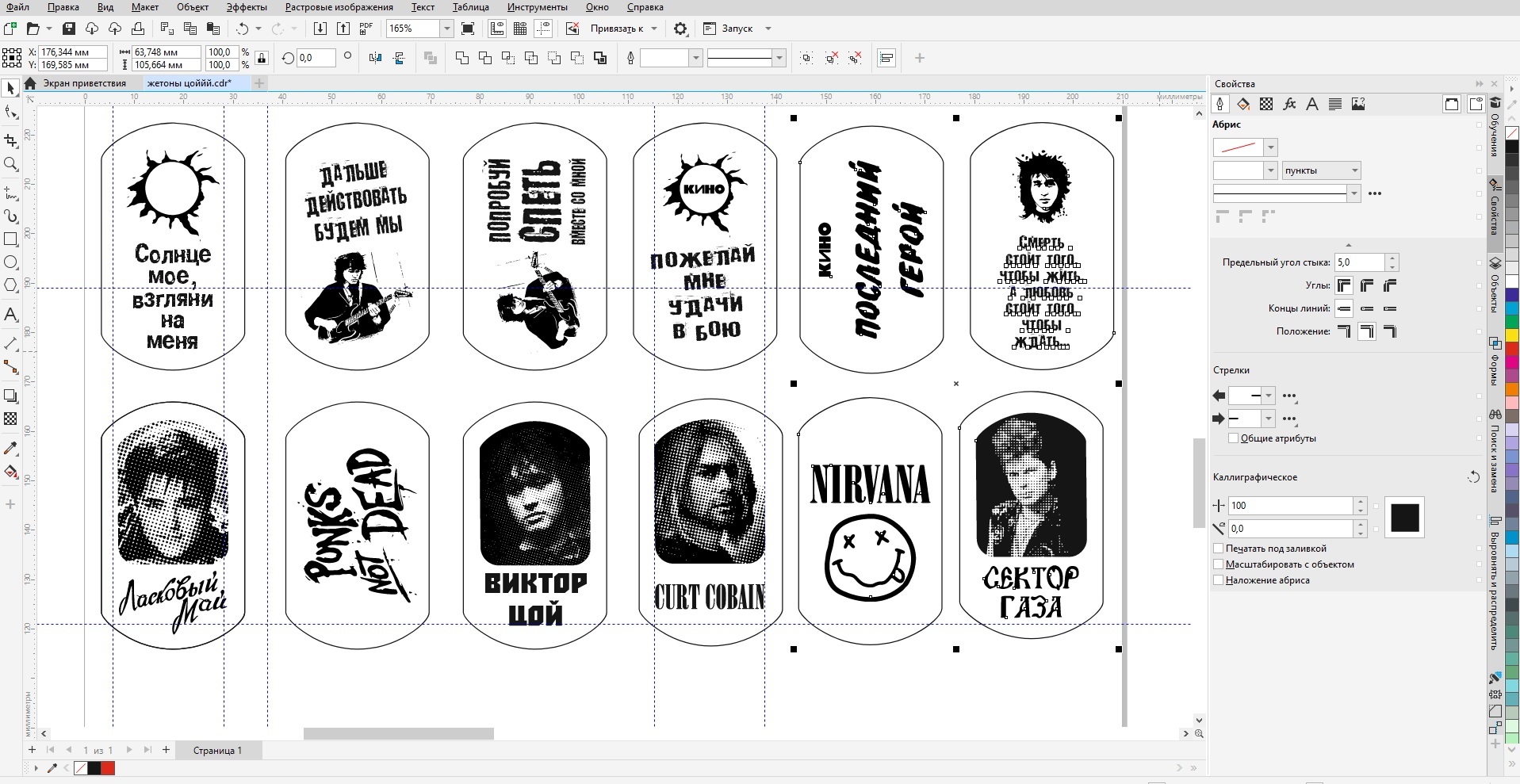Toggle Show rulers button
This screenshot has width=1520, height=784.
497,29
